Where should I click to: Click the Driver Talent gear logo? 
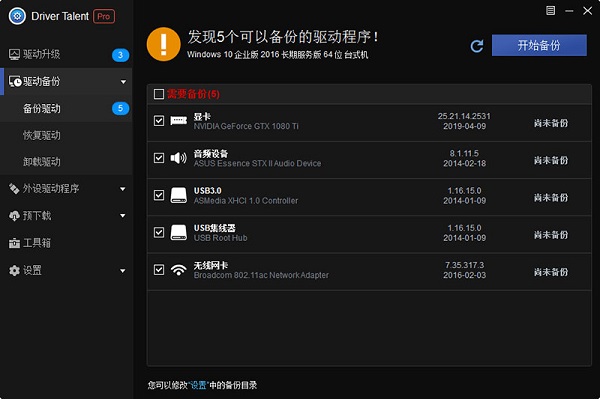[x=17, y=16]
